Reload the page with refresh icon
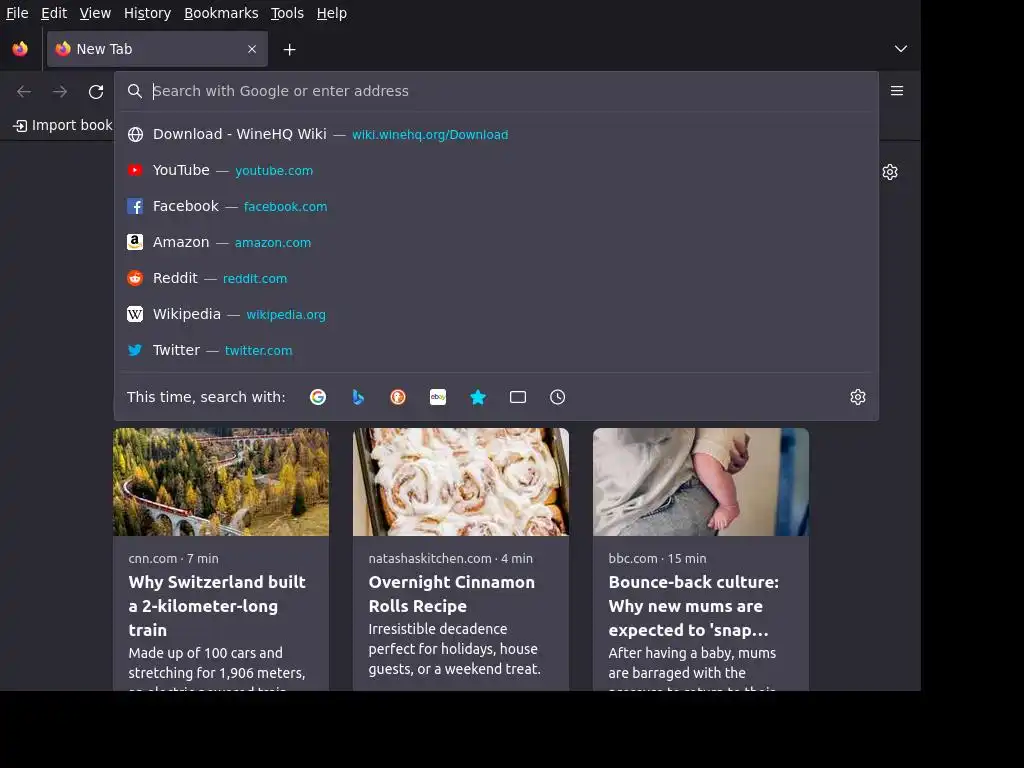This screenshot has width=1024, height=768. point(96,91)
